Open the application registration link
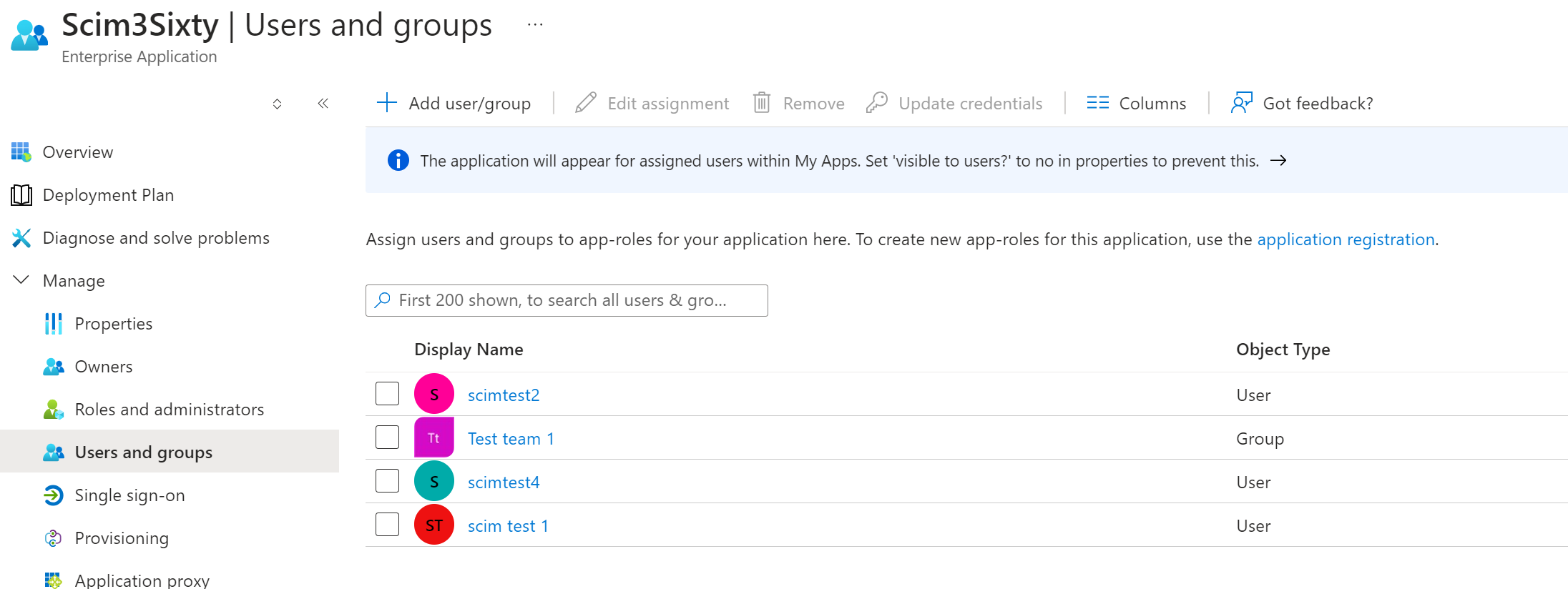Screen dimensions: 1568x589 pos(1346,239)
